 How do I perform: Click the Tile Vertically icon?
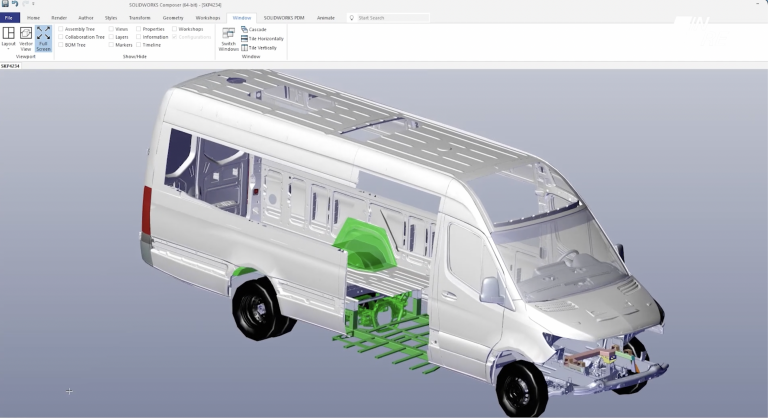click(244, 48)
